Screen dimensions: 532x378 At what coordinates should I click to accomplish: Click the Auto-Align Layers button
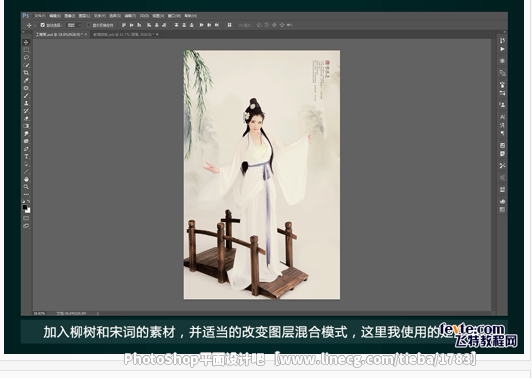coord(229,25)
